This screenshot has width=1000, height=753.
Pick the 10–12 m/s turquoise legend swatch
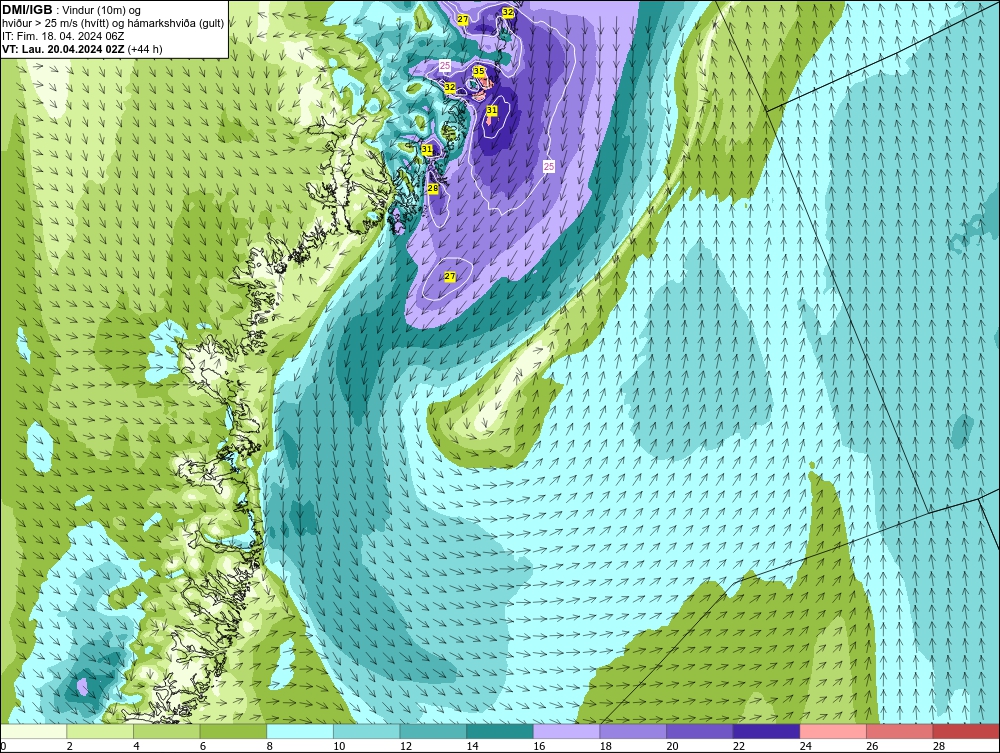tap(367, 731)
